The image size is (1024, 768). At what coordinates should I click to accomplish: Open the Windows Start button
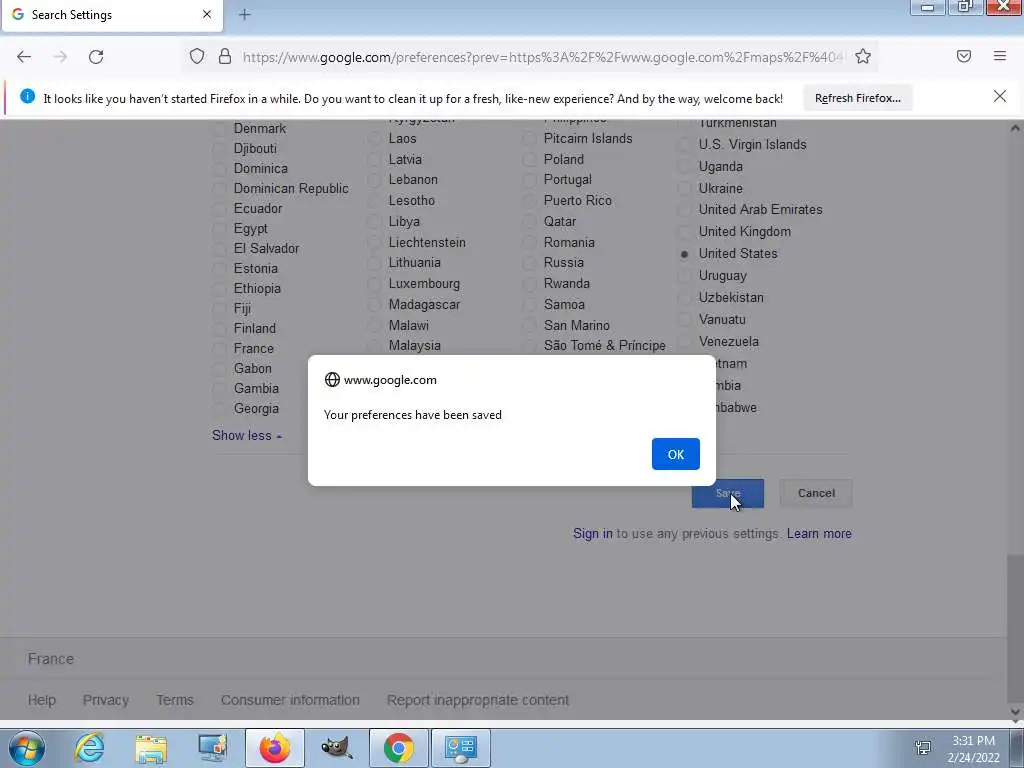pyautogui.click(x=26, y=748)
